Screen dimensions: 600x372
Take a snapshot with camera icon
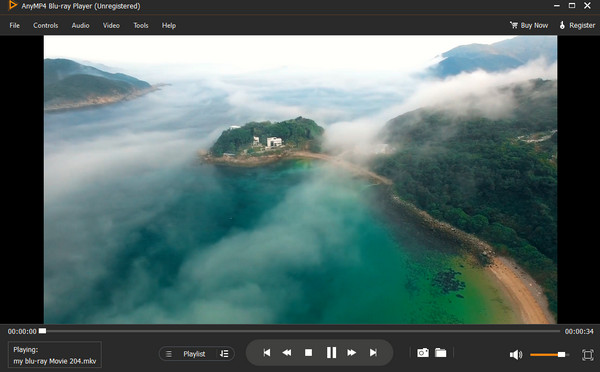coord(423,352)
